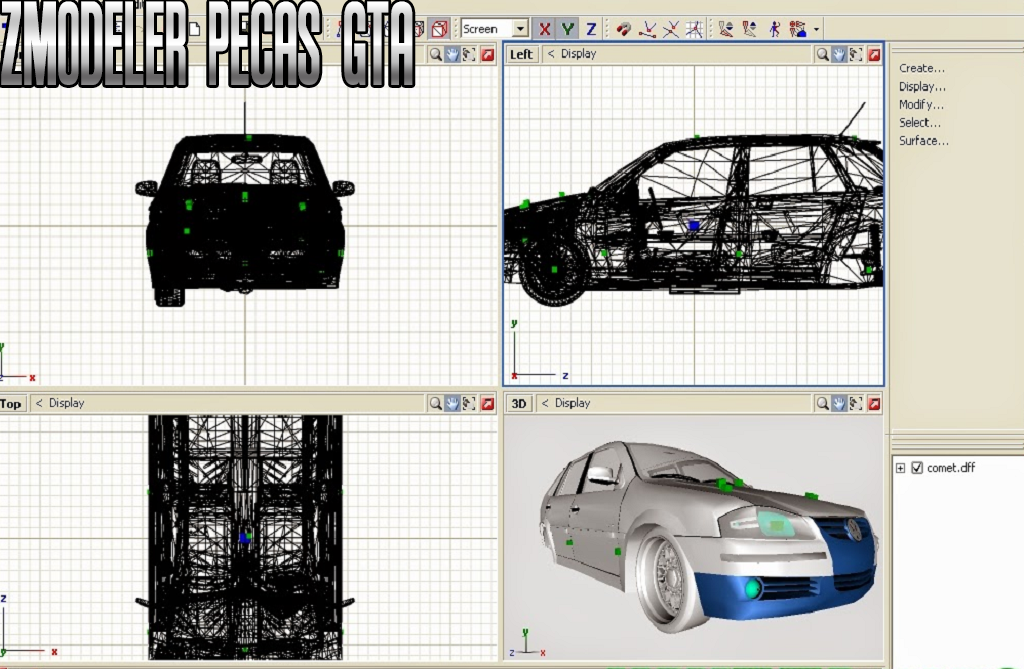1024x669 pixels.
Task: Click the magnet snap icon
Action: point(624,29)
